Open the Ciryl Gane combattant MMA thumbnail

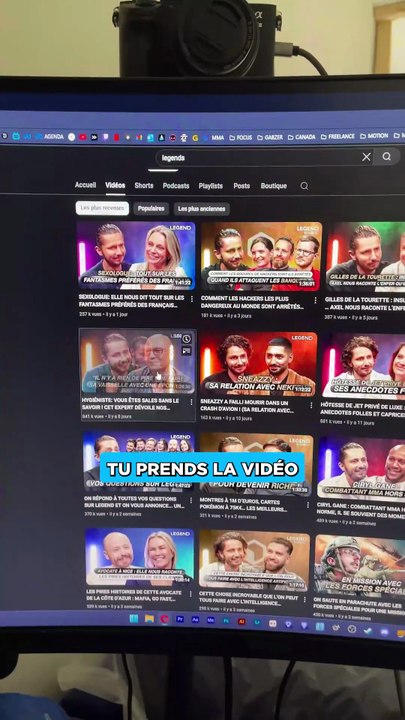click(361, 468)
